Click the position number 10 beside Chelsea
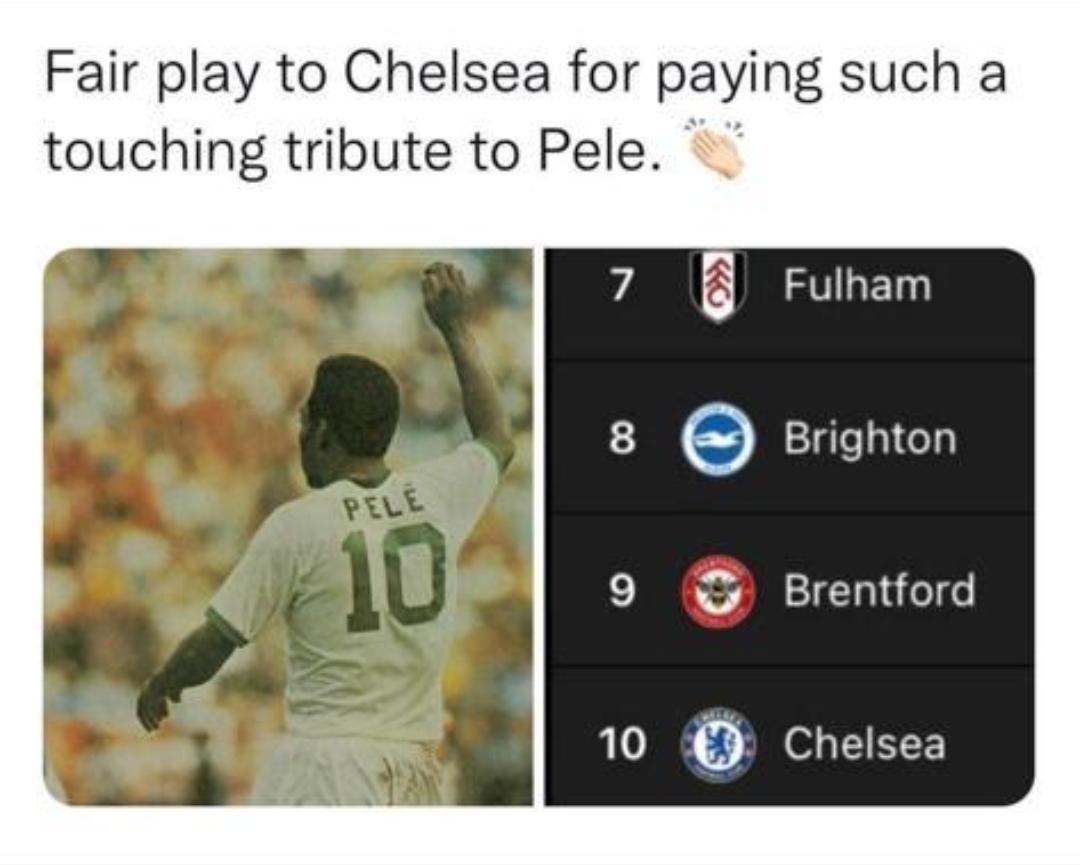1080x865 pixels. (x=622, y=744)
